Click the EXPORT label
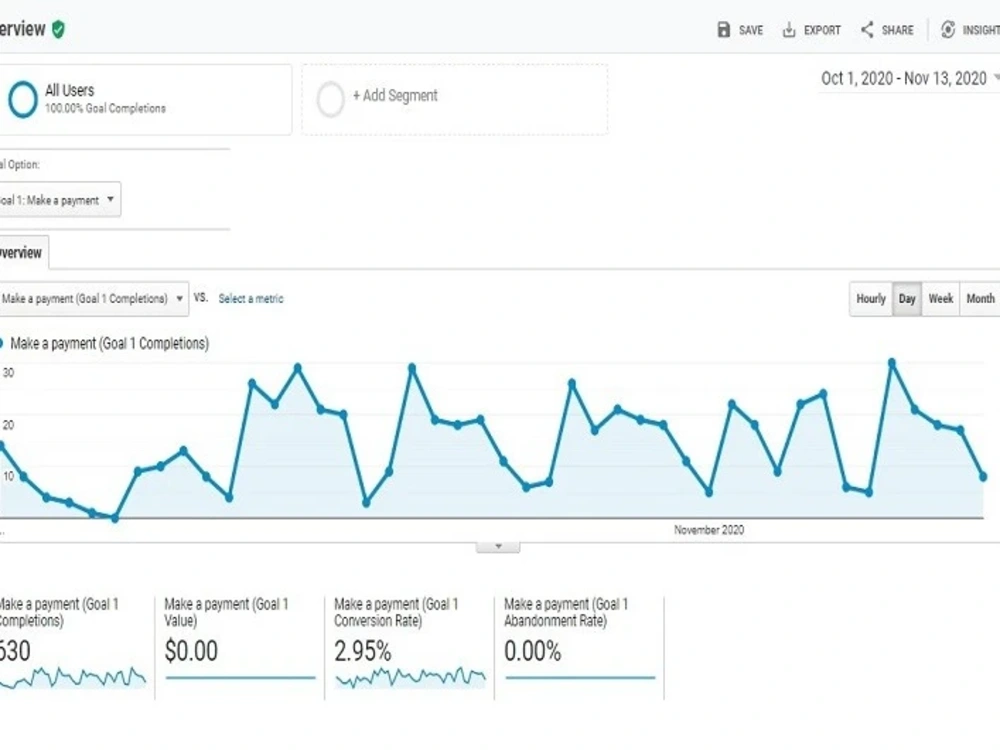 pos(822,30)
